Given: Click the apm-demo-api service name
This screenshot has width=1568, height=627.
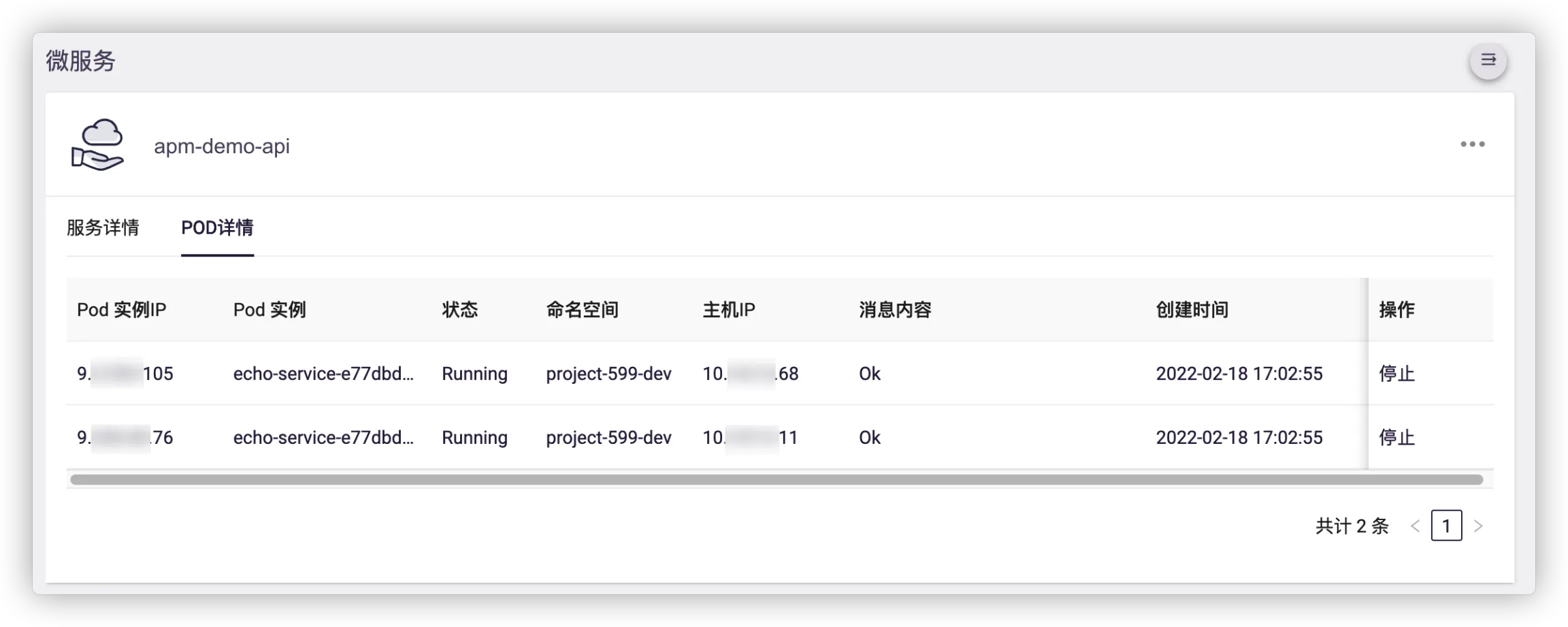Looking at the screenshot, I should (222, 146).
